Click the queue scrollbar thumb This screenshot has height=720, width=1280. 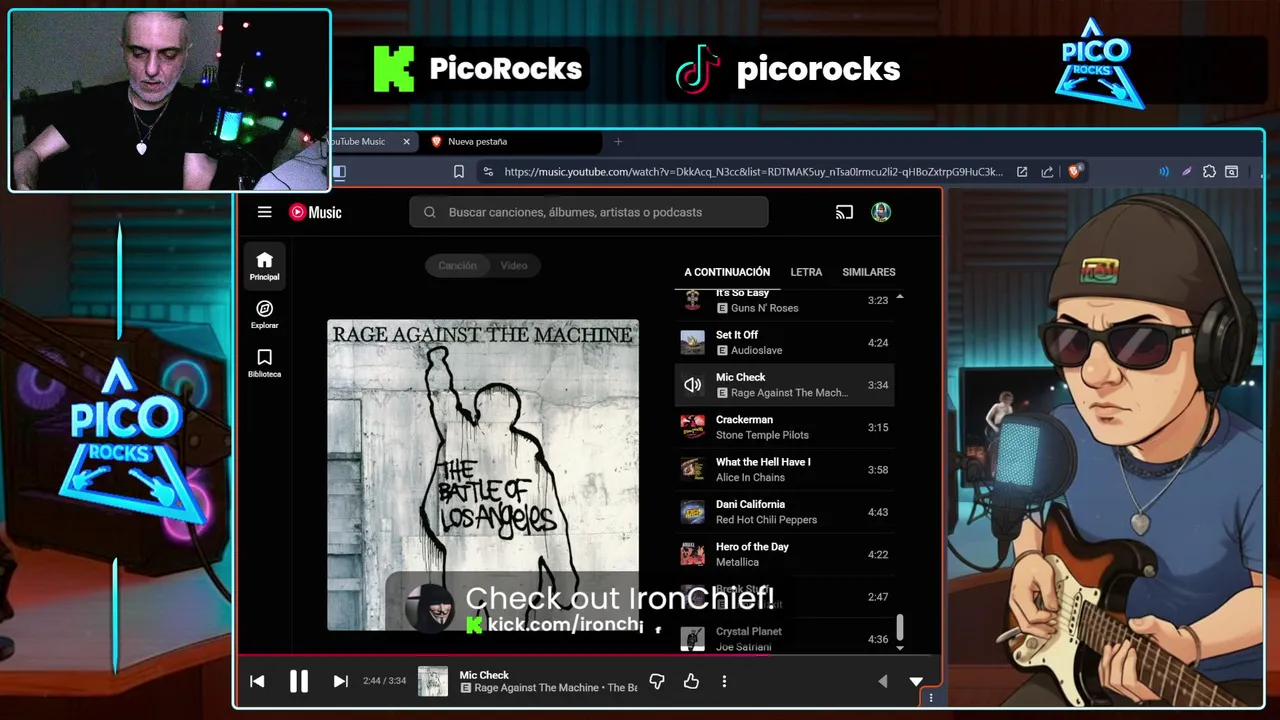pos(900,627)
